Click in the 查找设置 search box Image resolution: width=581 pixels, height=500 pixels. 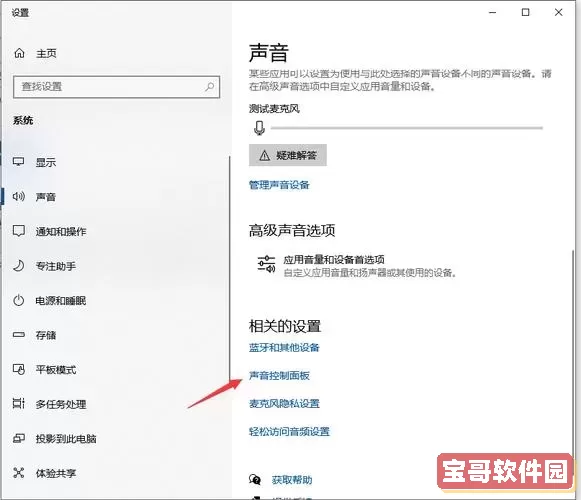(116, 87)
